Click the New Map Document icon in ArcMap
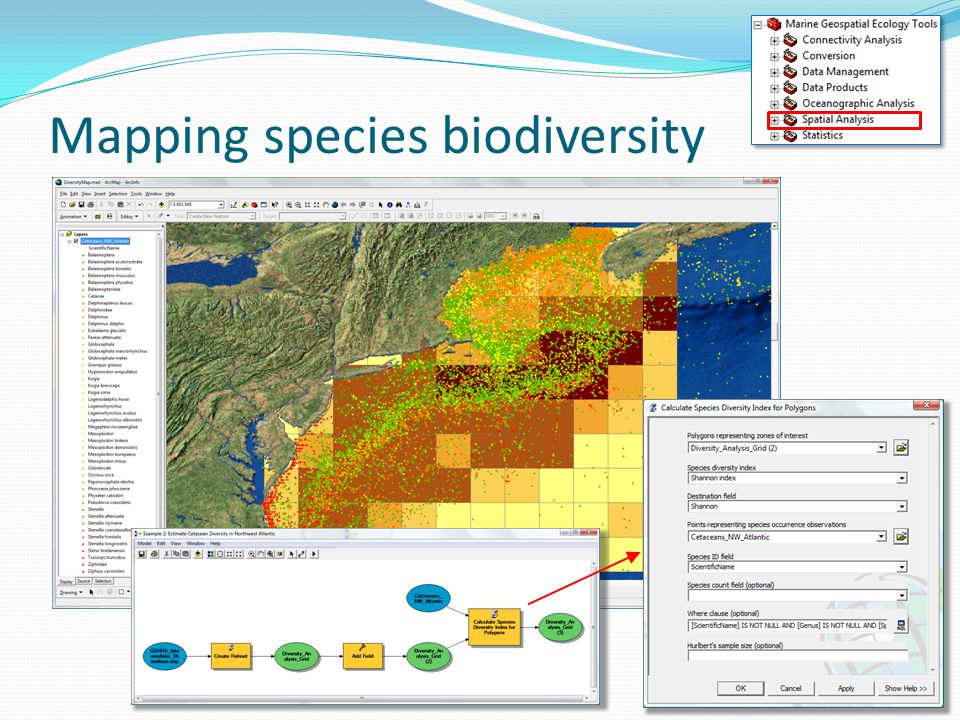This screenshot has height=720, width=960. pos(63,204)
